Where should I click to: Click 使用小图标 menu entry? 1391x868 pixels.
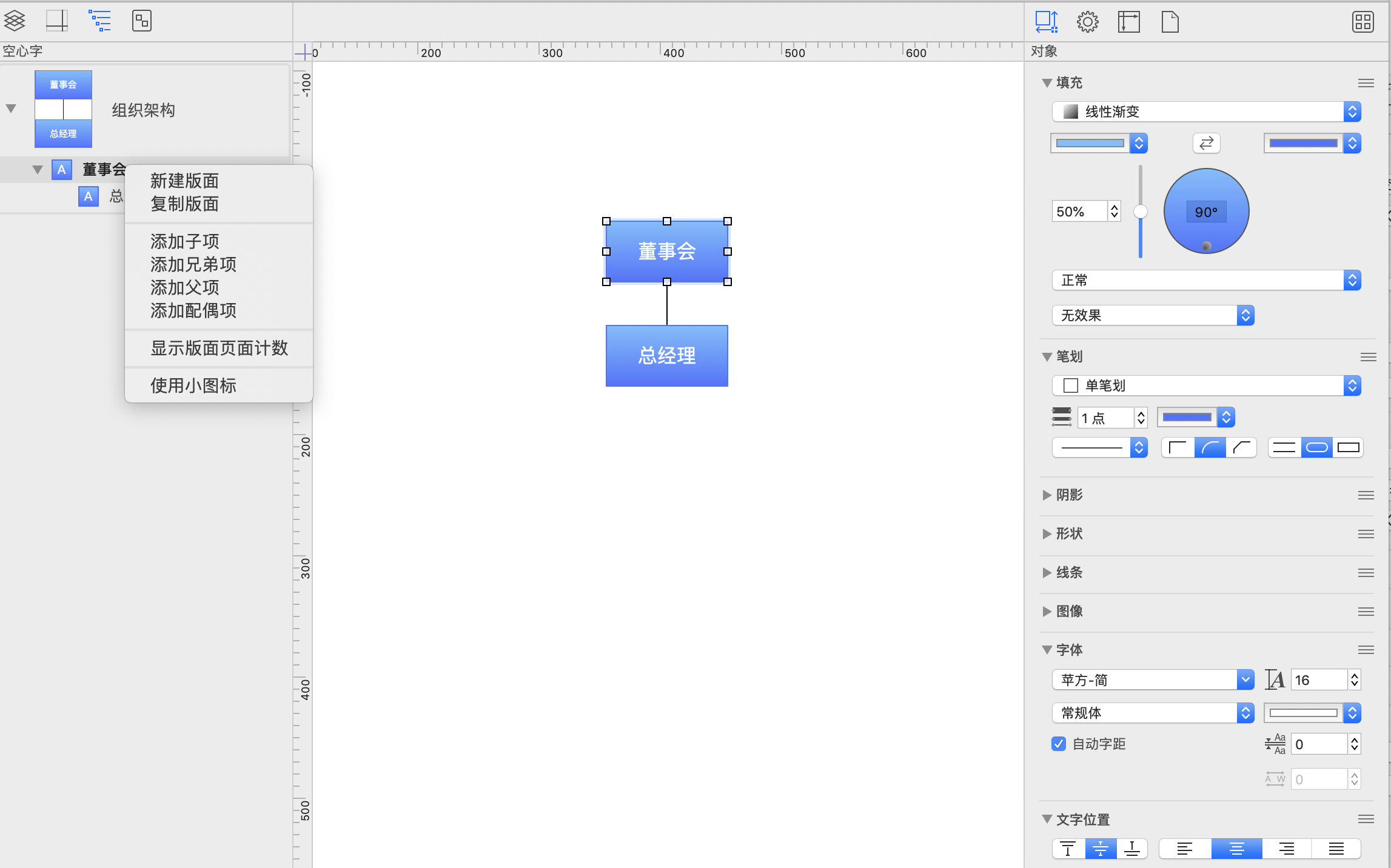[x=193, y=386]
